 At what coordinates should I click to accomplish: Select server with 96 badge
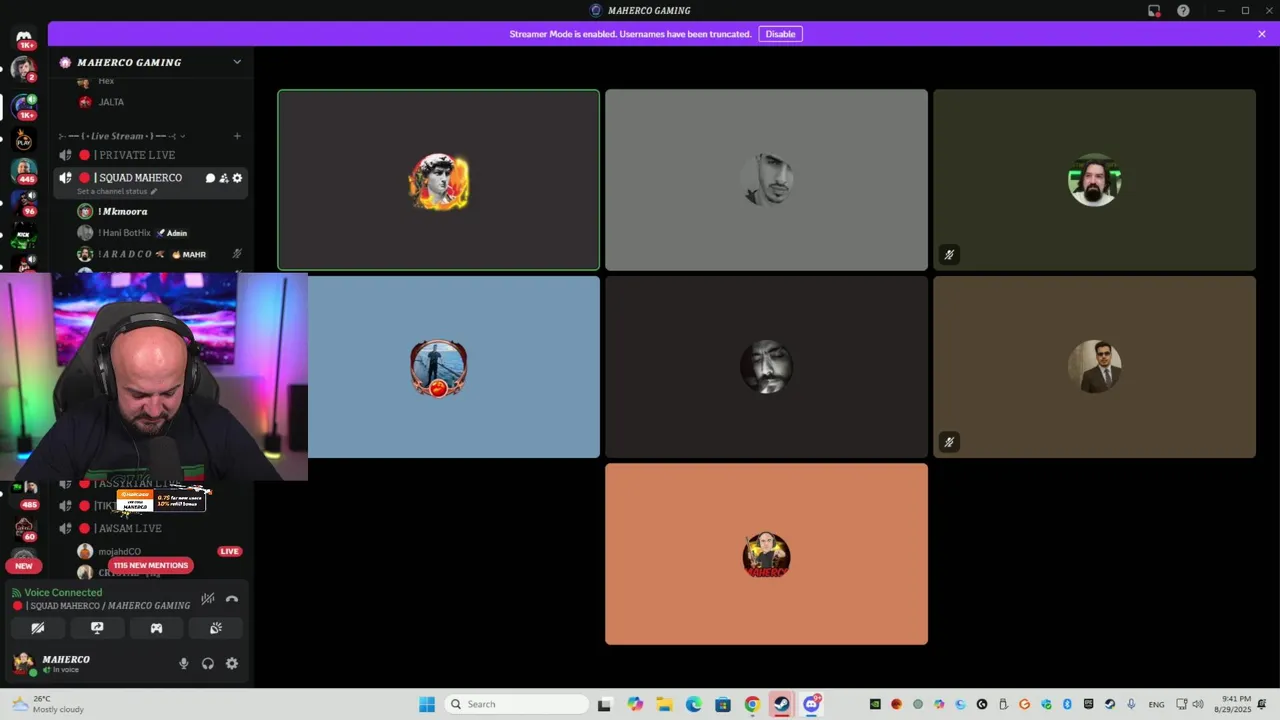tap(24, 203)
